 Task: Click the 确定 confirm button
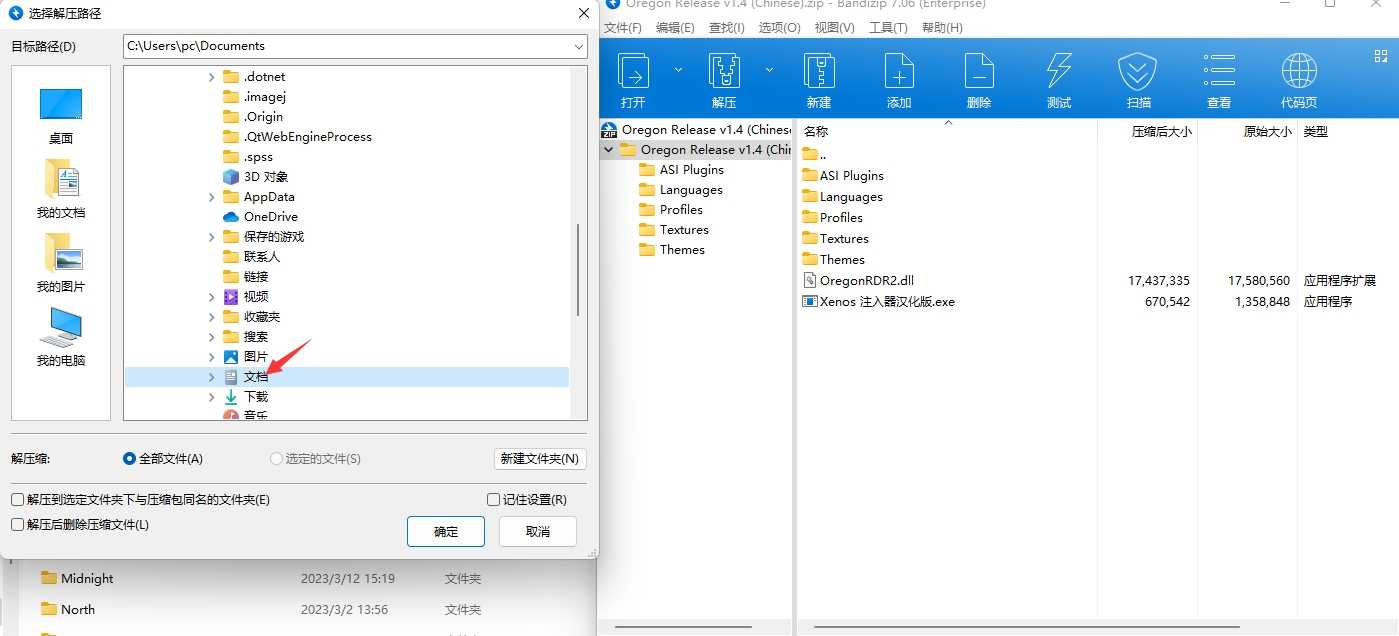point(446,532)
